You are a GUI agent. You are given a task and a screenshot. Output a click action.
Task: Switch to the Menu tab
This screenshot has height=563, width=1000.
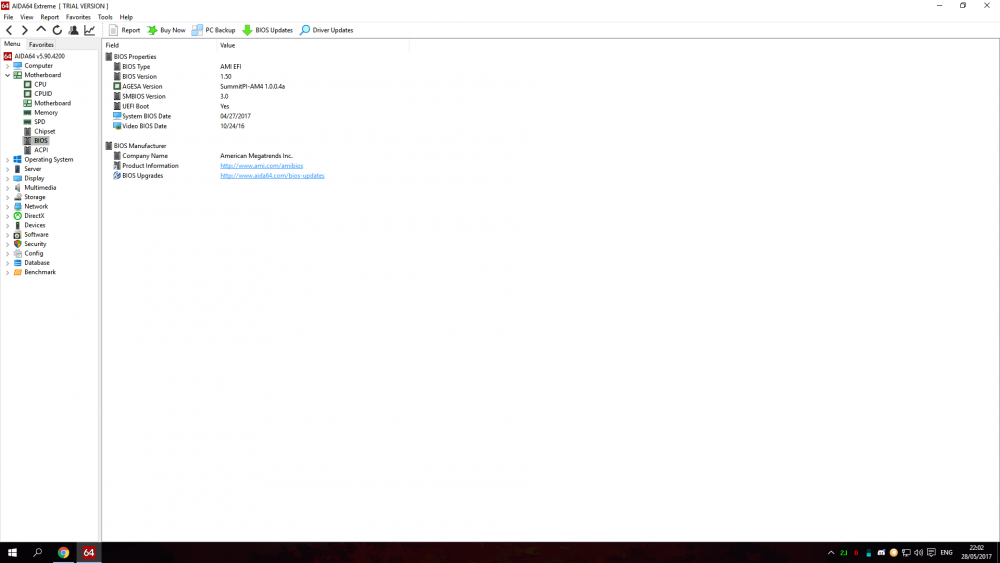(x=12, y=44)
